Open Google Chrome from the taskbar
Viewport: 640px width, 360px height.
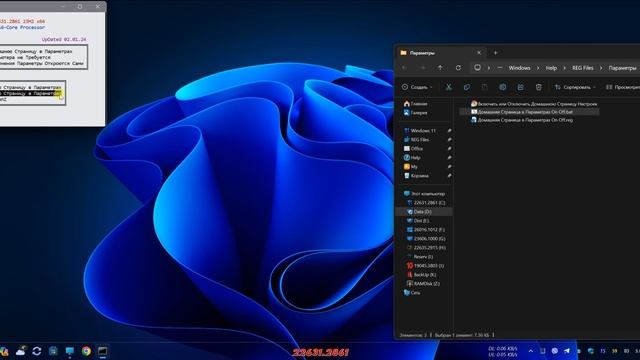click(86, 351)
